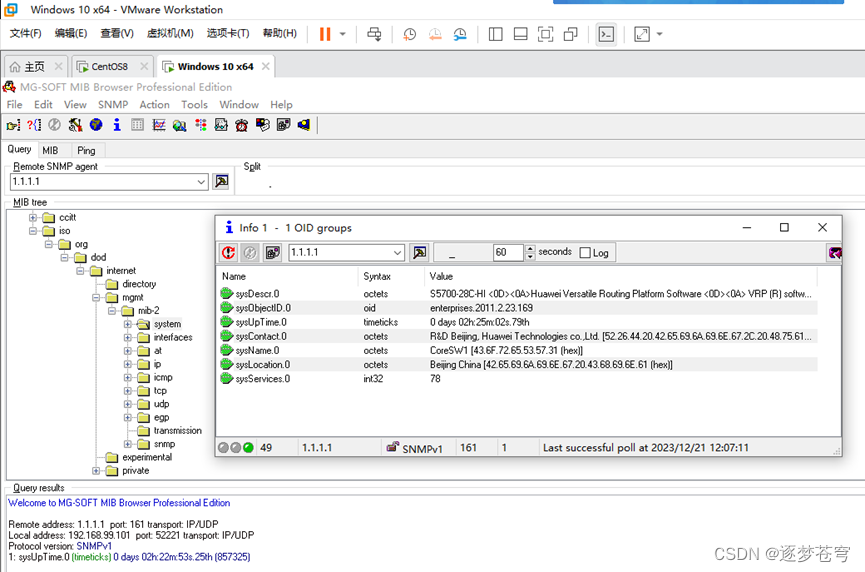
Task: Click the agent profiles toolbar icon
Action: click(x=284, y=125)
